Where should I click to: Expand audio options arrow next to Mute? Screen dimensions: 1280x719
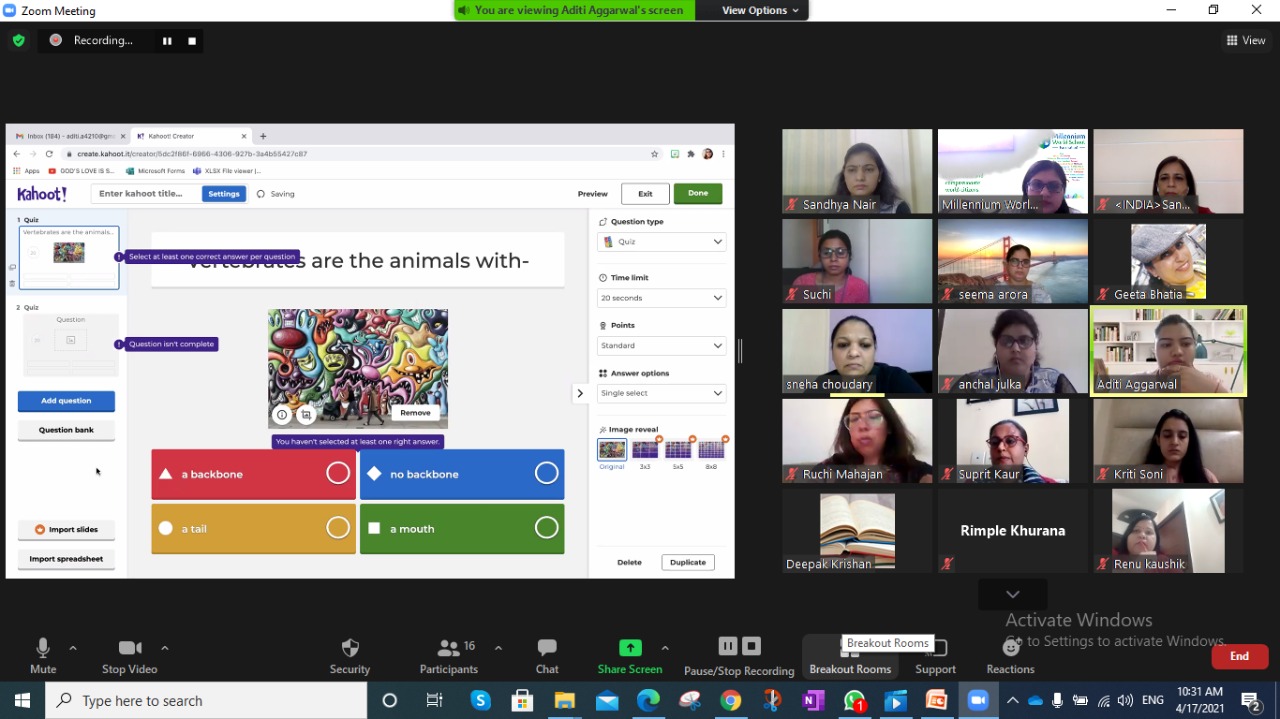(x=73, y=648)
